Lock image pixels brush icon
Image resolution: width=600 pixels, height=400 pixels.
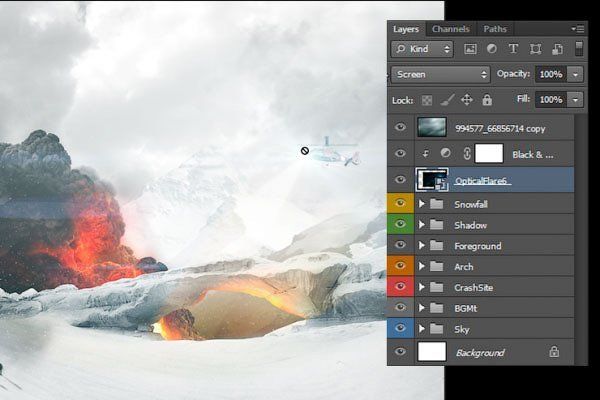pyautogui.click(x=447, y=100)
